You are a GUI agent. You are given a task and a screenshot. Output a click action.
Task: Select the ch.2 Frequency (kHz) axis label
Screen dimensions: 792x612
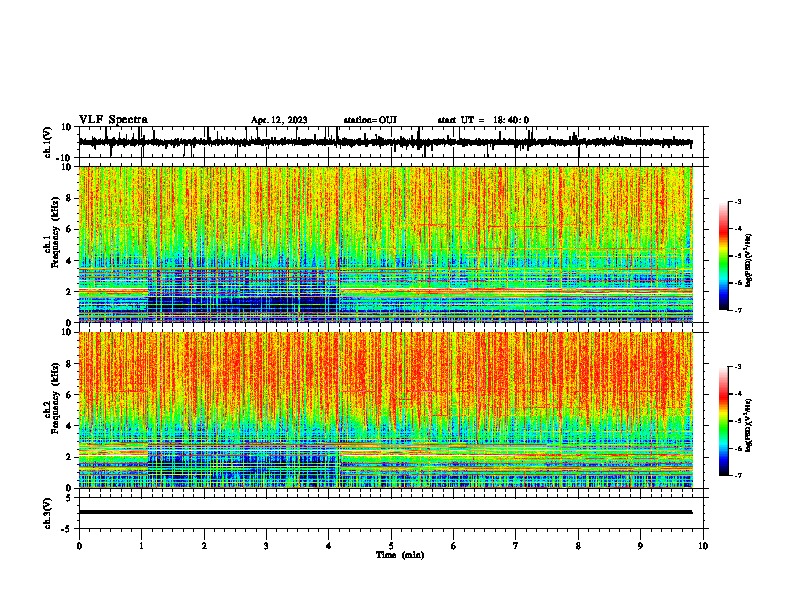coord(51,398)
